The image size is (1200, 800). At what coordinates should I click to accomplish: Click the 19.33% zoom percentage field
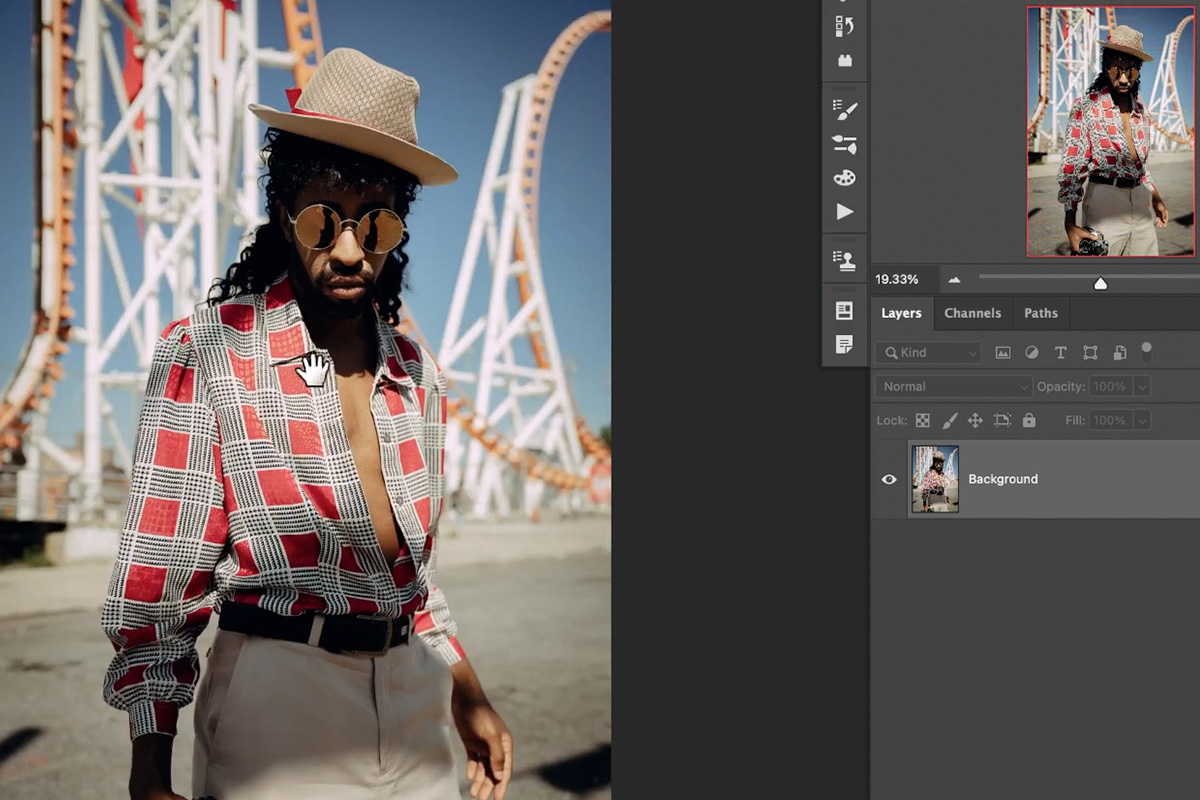(901, 279)
